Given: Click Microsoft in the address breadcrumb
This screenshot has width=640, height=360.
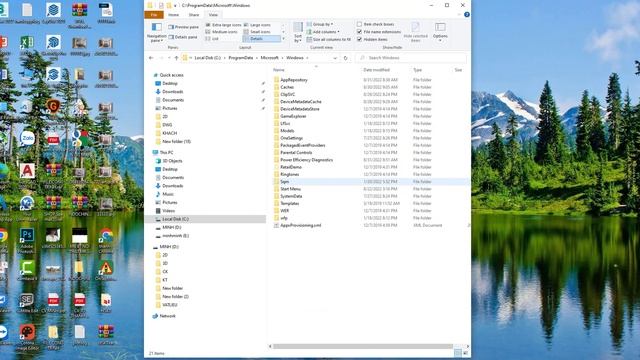Looking at the screenshot, I should point(269,58).
